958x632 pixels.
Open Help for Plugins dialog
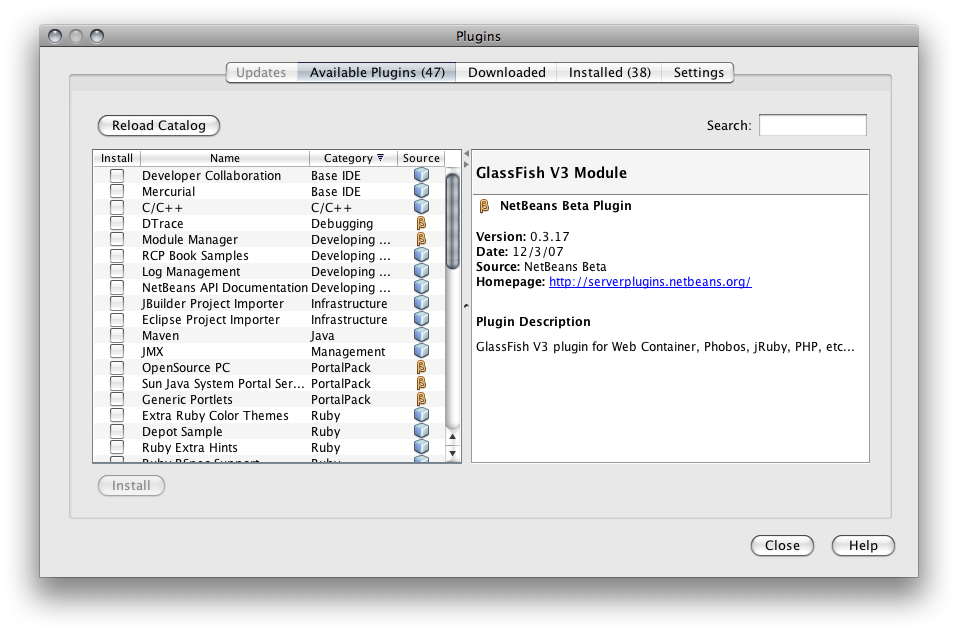(863, 545)
